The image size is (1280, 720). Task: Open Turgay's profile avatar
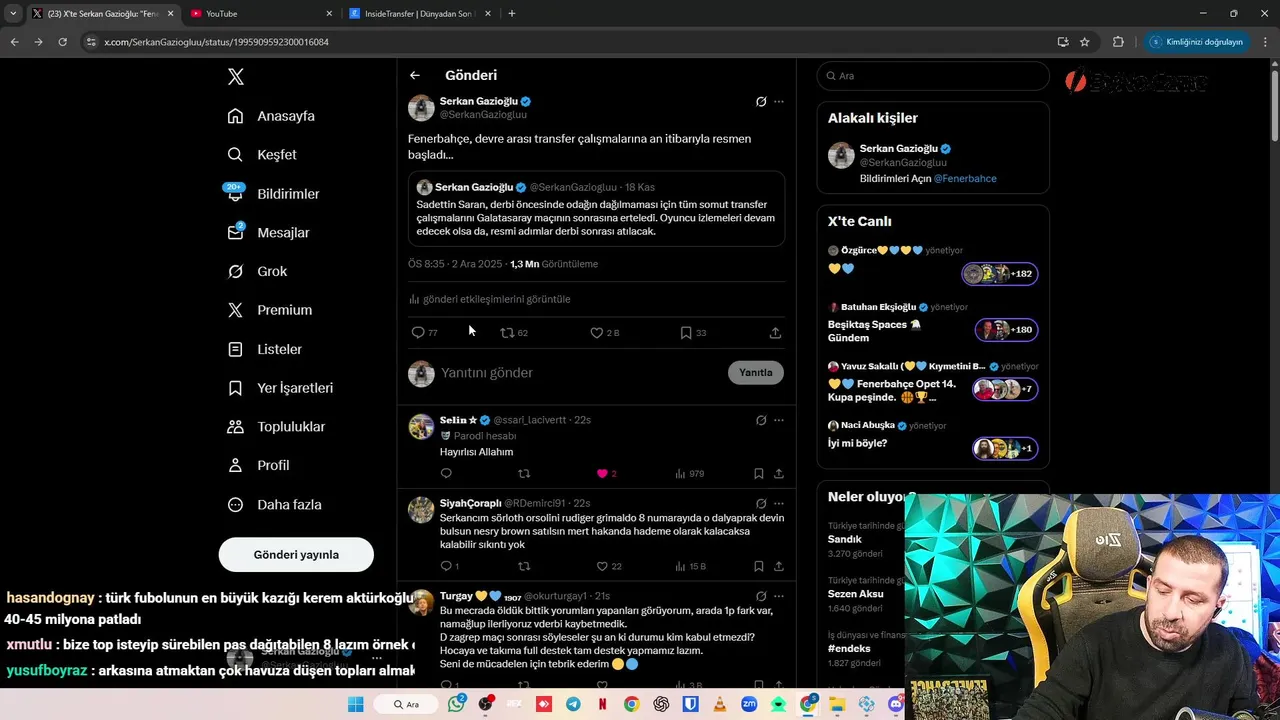[421, 603]
